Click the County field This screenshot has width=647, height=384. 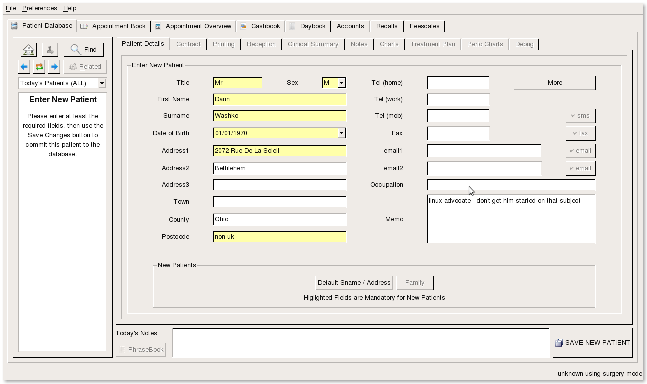(x=279, y=219)
